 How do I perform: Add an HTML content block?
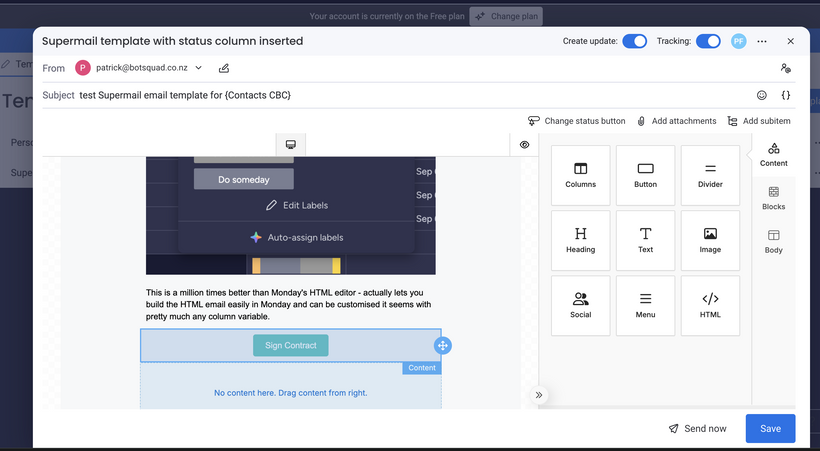[x=710, y=306]
